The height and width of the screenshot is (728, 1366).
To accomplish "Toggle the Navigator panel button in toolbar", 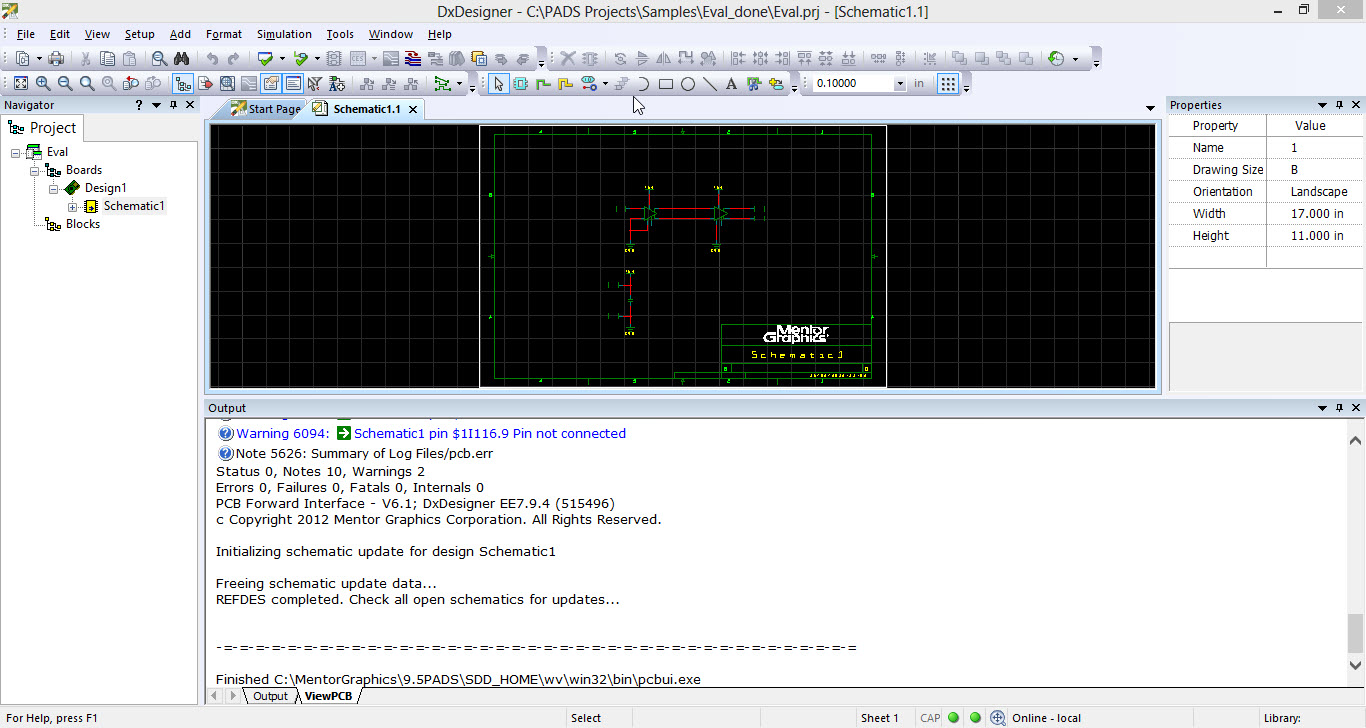I will (x=183, y=84).
